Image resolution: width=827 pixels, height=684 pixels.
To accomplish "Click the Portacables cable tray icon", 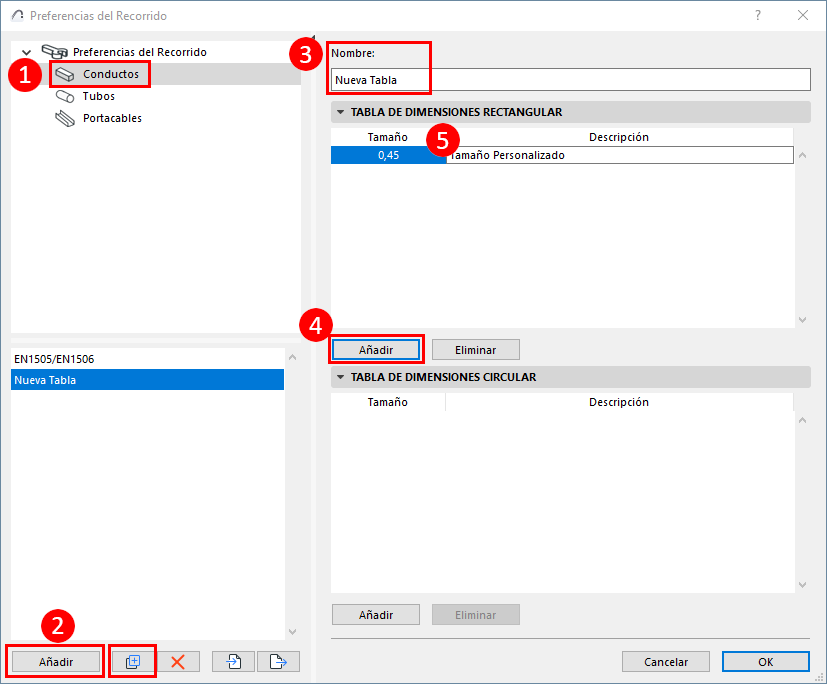I will (65, 119).
